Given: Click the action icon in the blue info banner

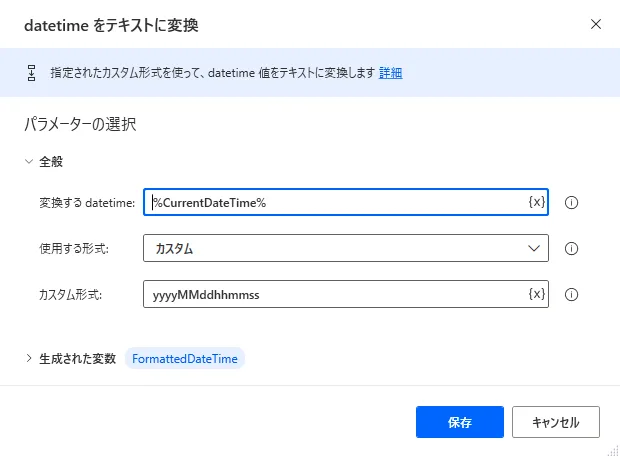Looking at the screenshot, I should click(31, 73).
